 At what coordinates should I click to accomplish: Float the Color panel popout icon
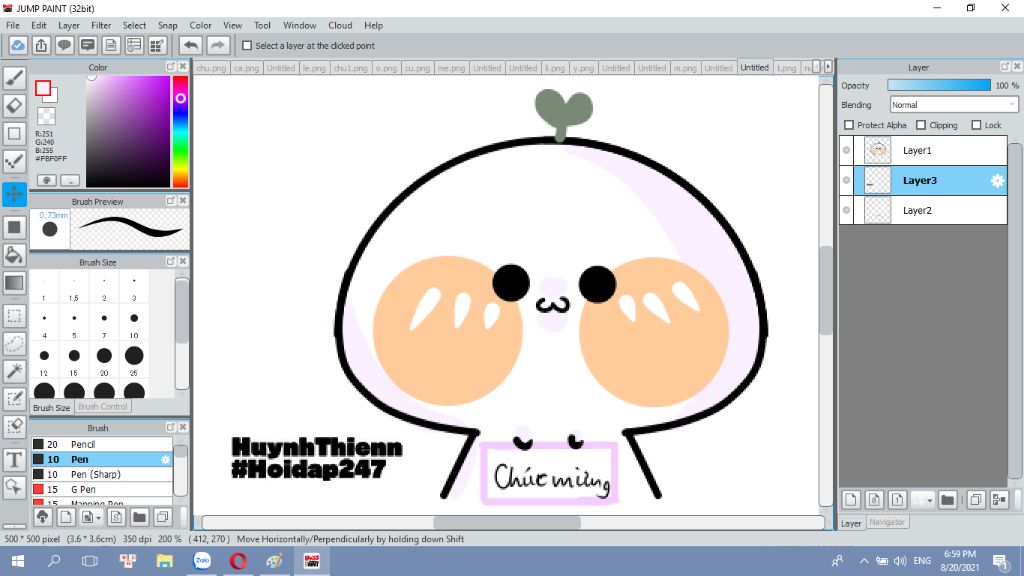click(170, 67)
